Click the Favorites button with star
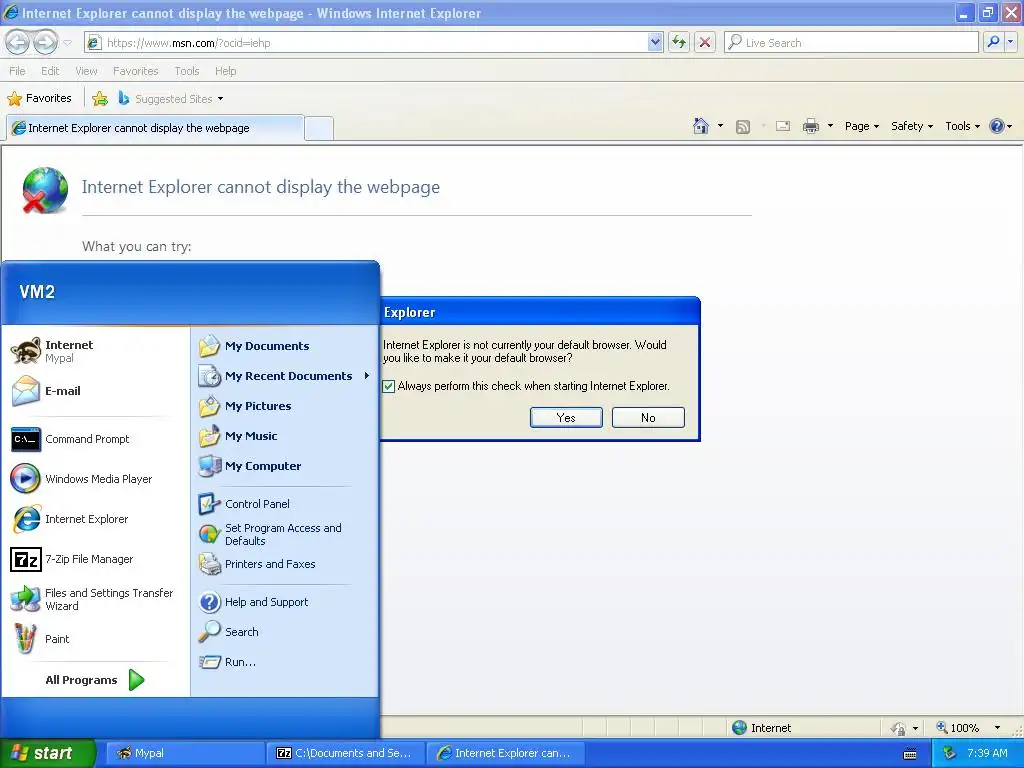This screenshot has width=1024, height=768. pos(39,99)
